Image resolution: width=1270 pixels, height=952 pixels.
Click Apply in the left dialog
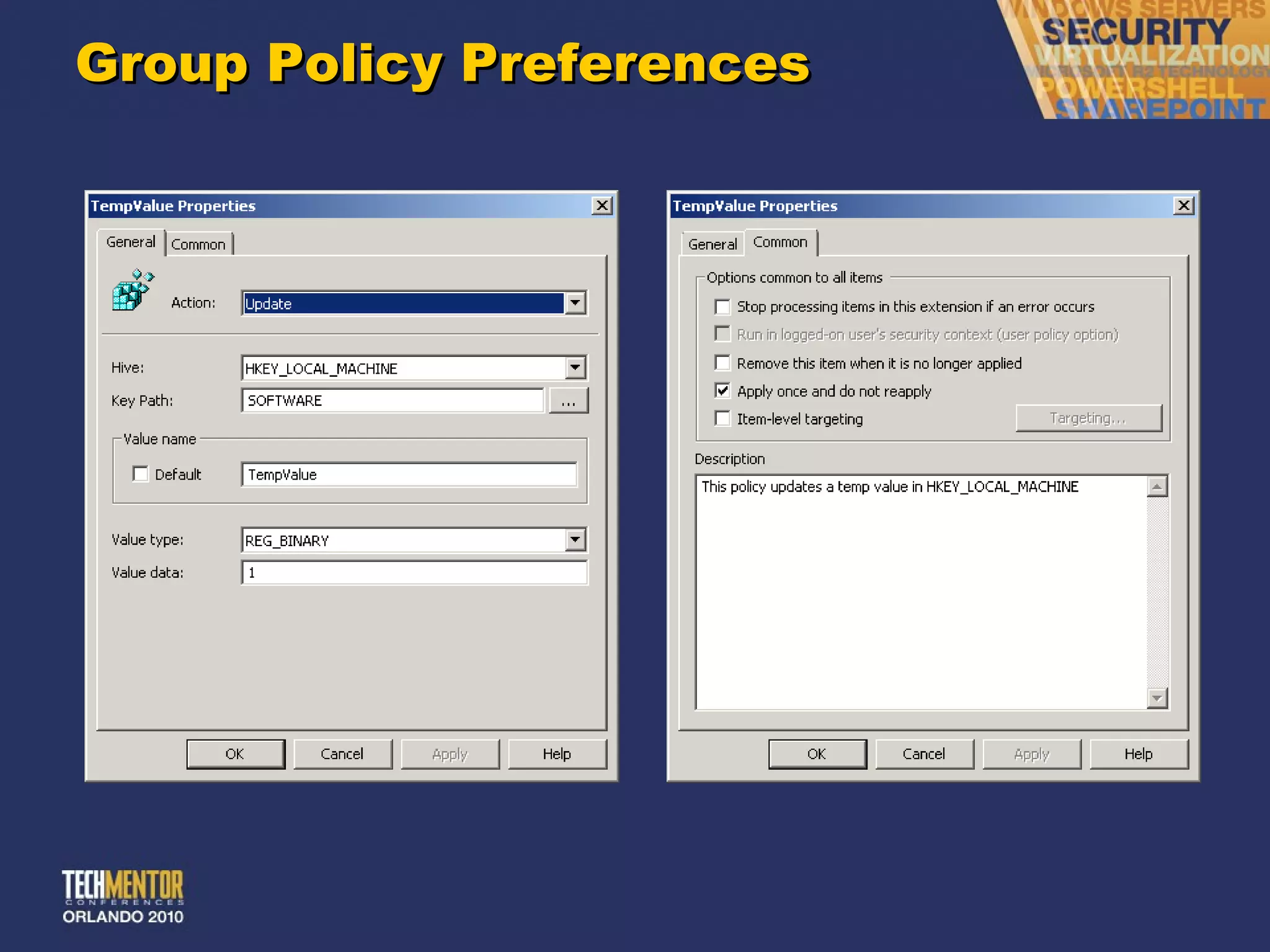tap(450, 754)
